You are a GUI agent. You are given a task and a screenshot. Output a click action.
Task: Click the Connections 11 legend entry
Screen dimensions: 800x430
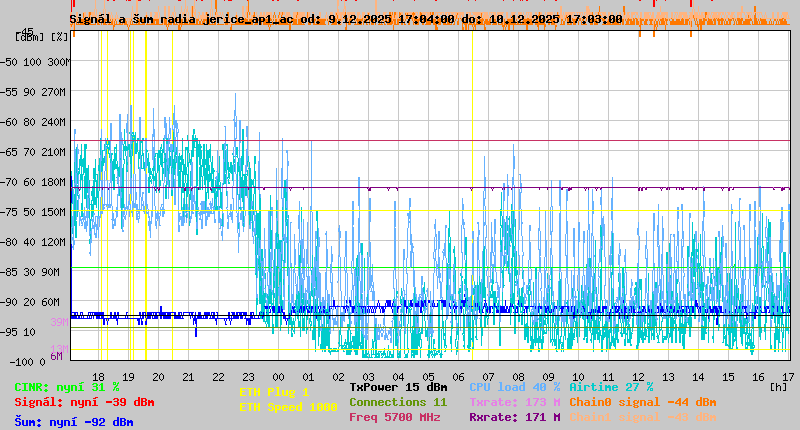coord(398,402)
